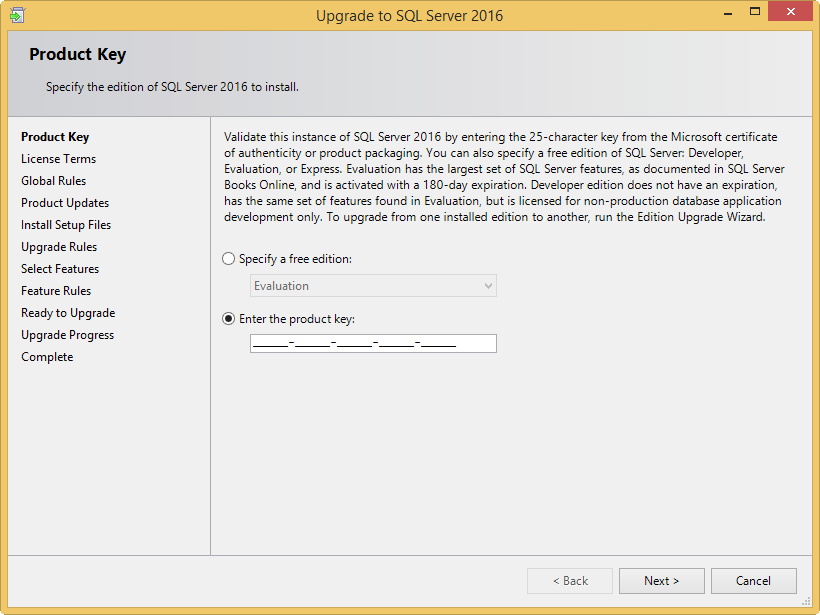This screenshot has width=820, height=615.
Task: Click 'Specify the edition of SQL Server 2016' subtitle
Action: point(172,87)
